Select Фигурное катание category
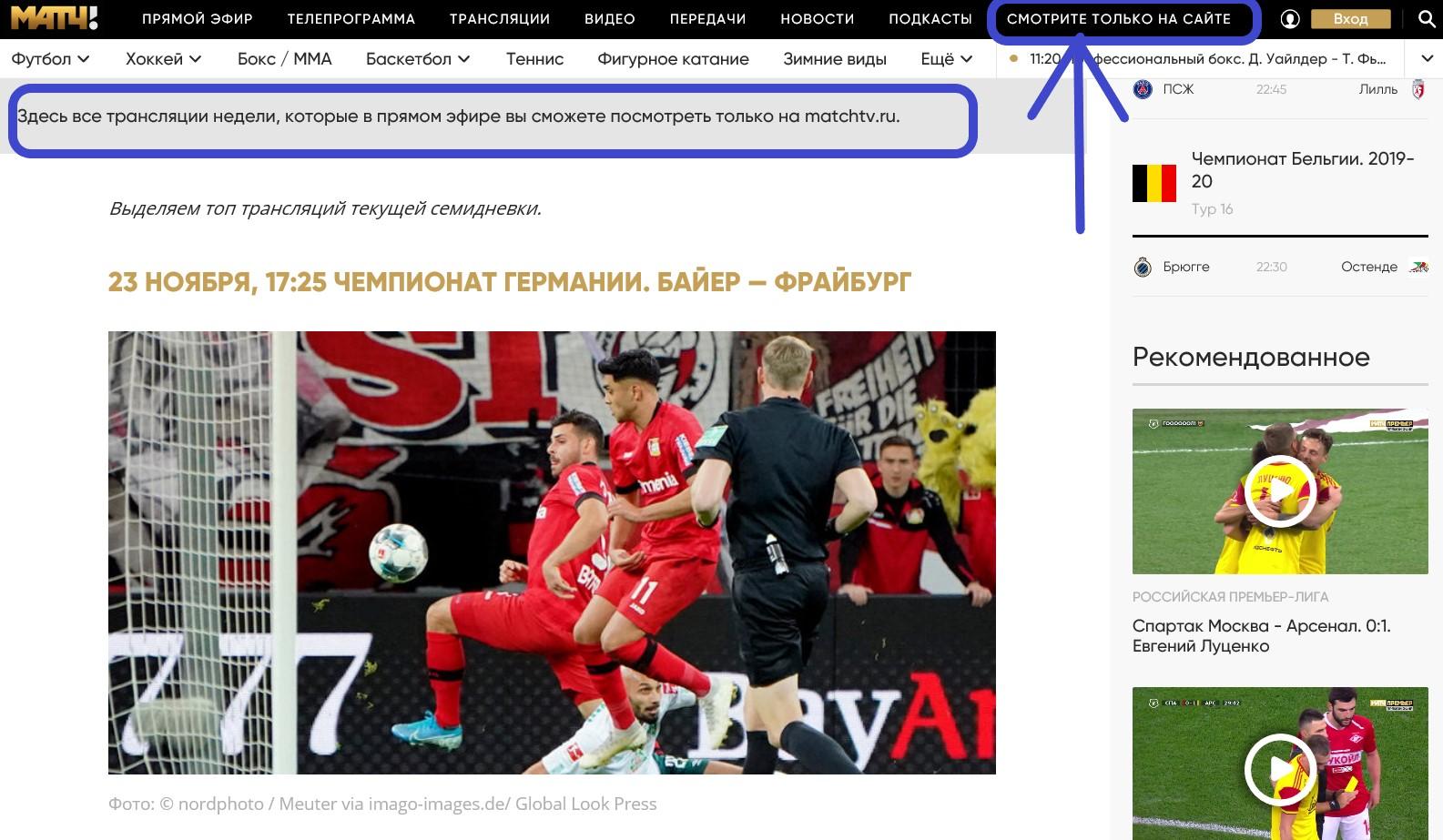Image resolution: width=1443 pixels, height=840 pixels. click(673, 58)
